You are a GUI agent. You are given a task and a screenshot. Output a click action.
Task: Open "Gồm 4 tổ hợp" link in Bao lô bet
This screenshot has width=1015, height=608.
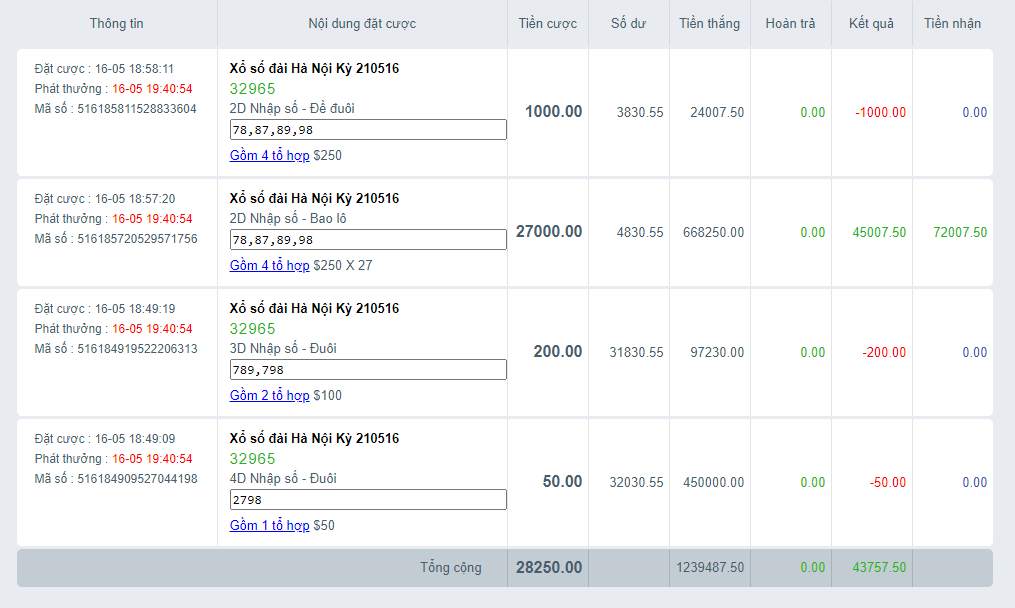269,266
